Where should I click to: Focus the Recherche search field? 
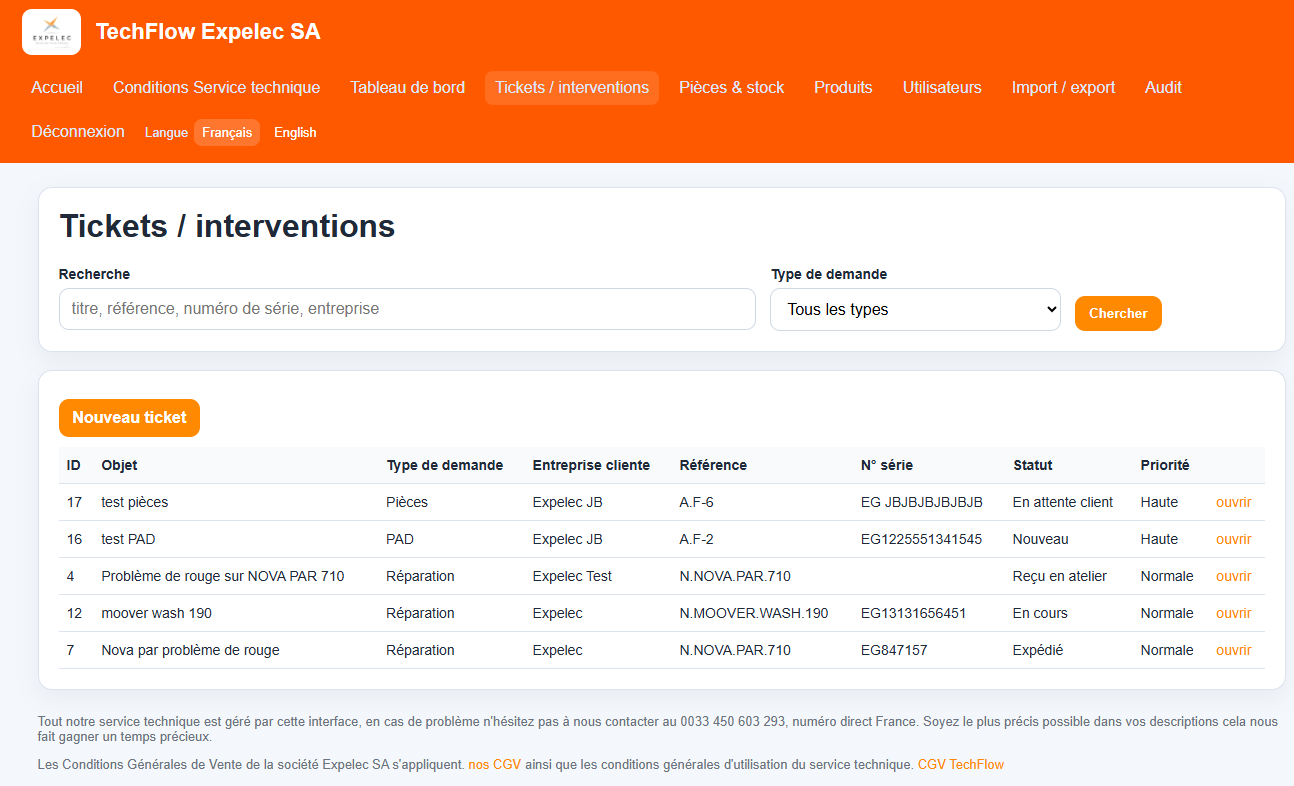coord(407,309)
